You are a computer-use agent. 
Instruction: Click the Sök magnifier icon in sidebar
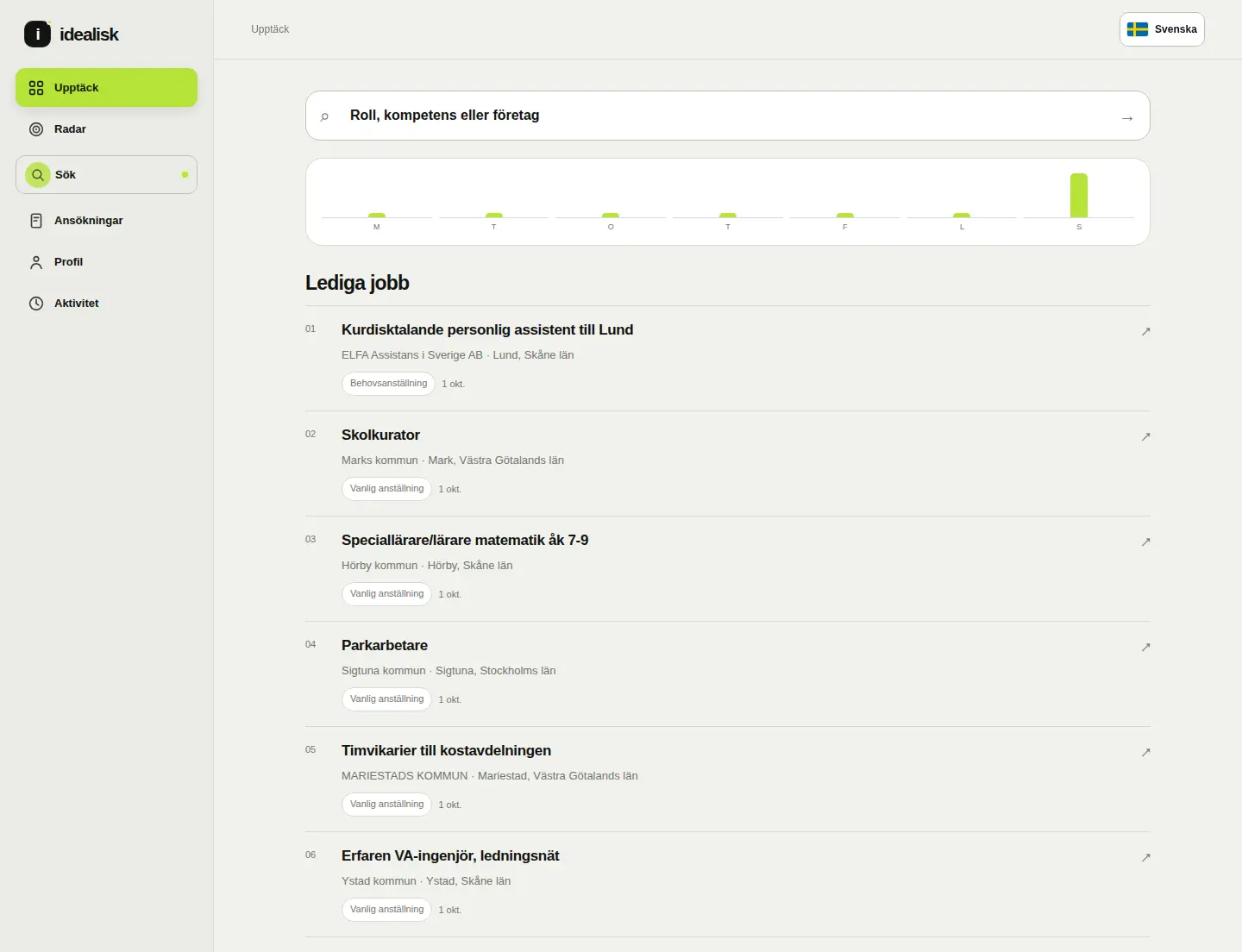click(x=38, y=175)
